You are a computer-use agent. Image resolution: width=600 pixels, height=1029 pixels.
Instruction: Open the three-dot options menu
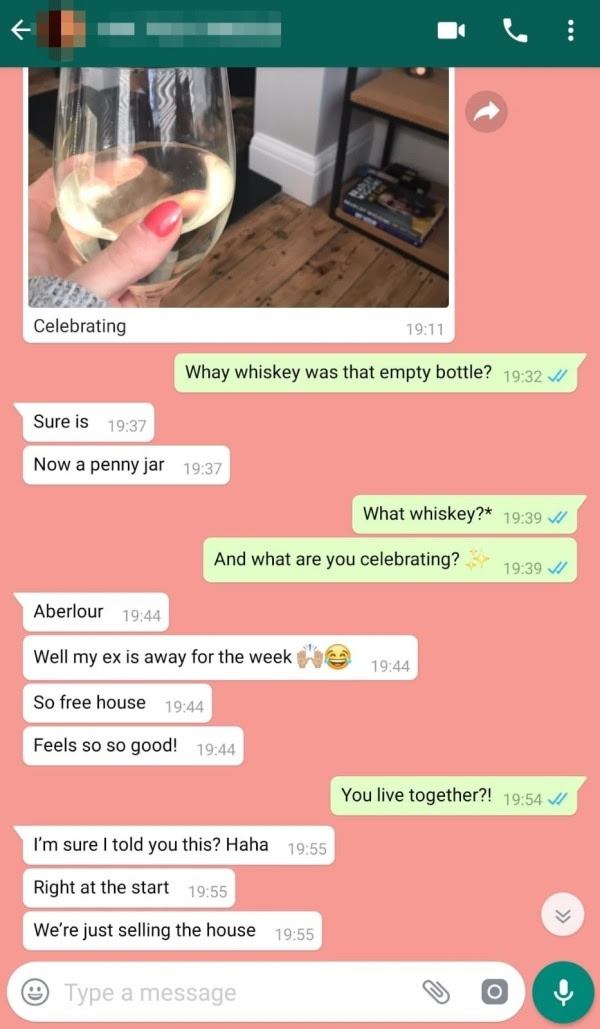570,30
